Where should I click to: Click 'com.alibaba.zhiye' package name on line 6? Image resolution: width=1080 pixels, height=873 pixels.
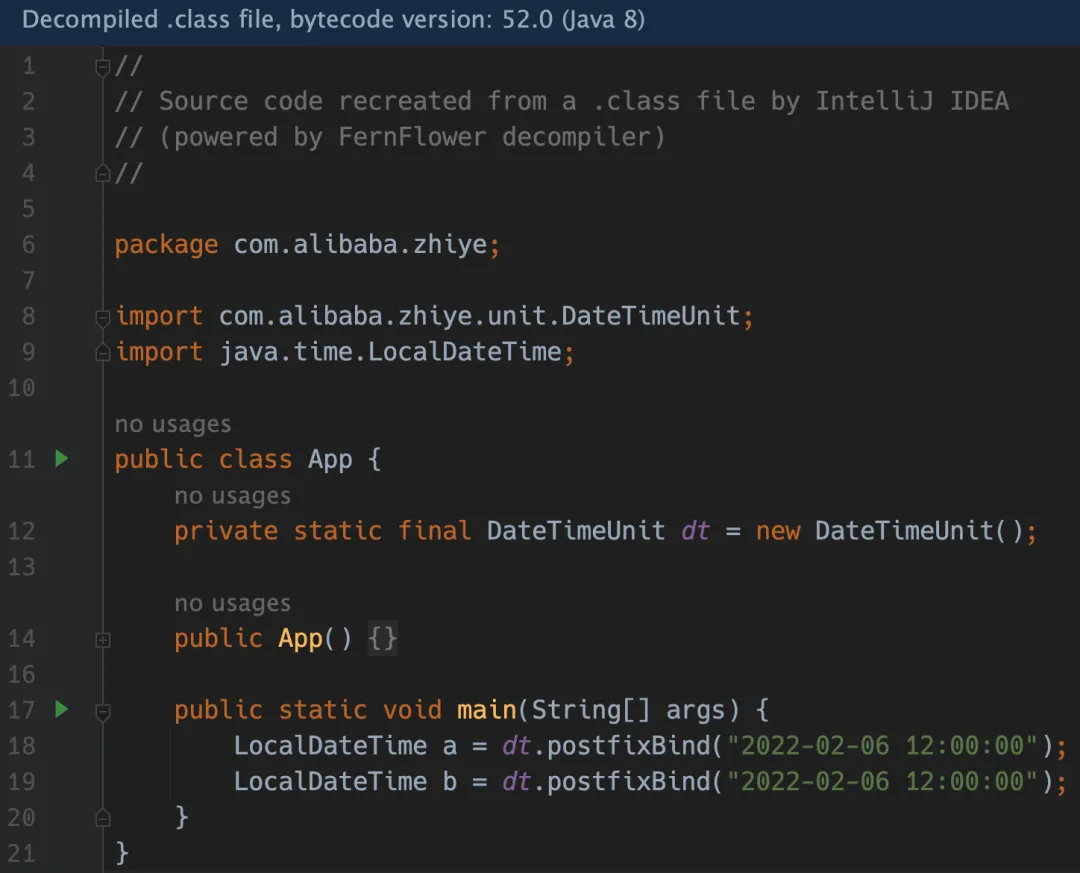click(x=360, y=245)
